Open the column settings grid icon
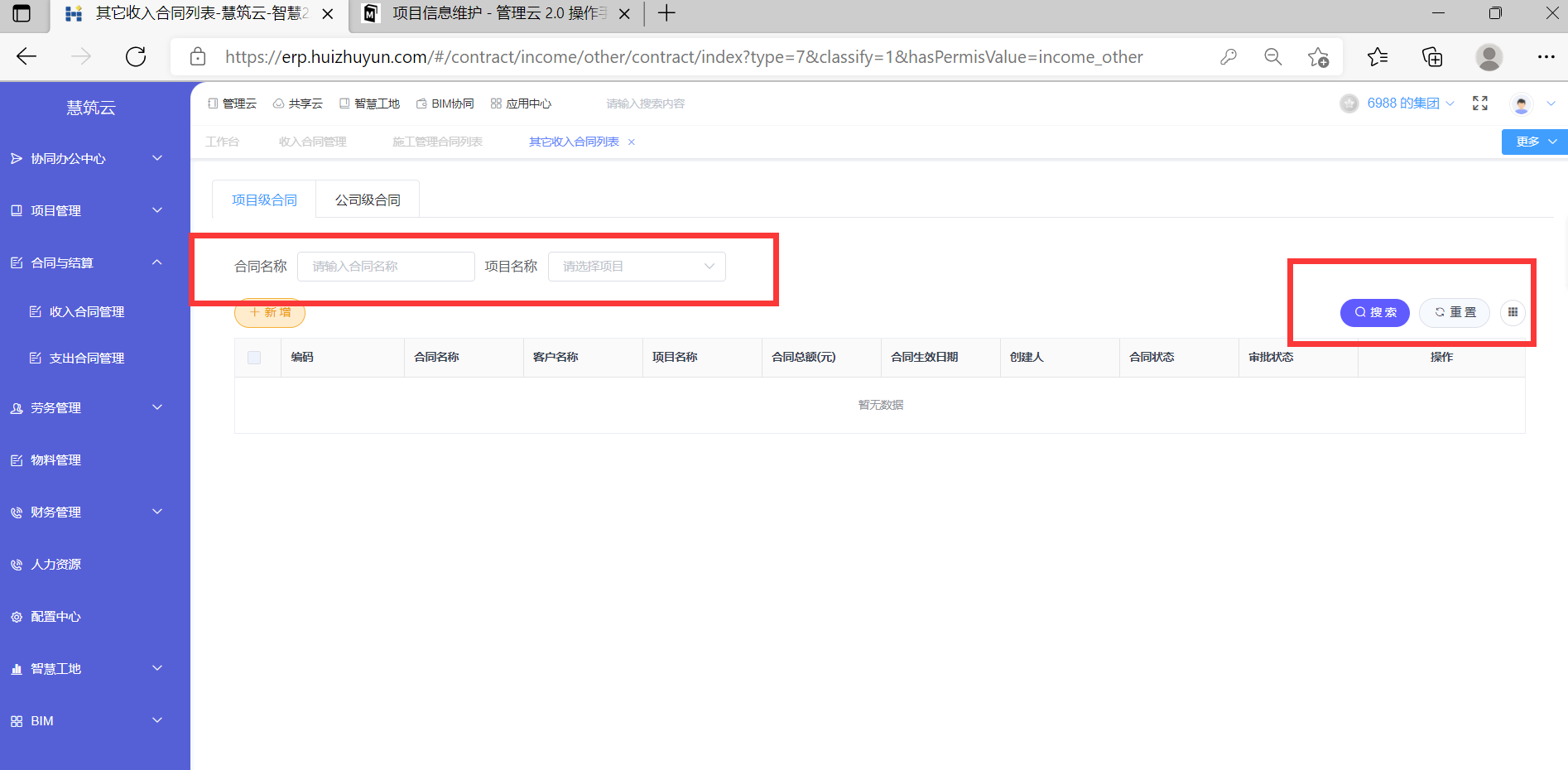The width and height of the screenshot is (1568, 770). pyautogui.click(x=1513, y=312)
